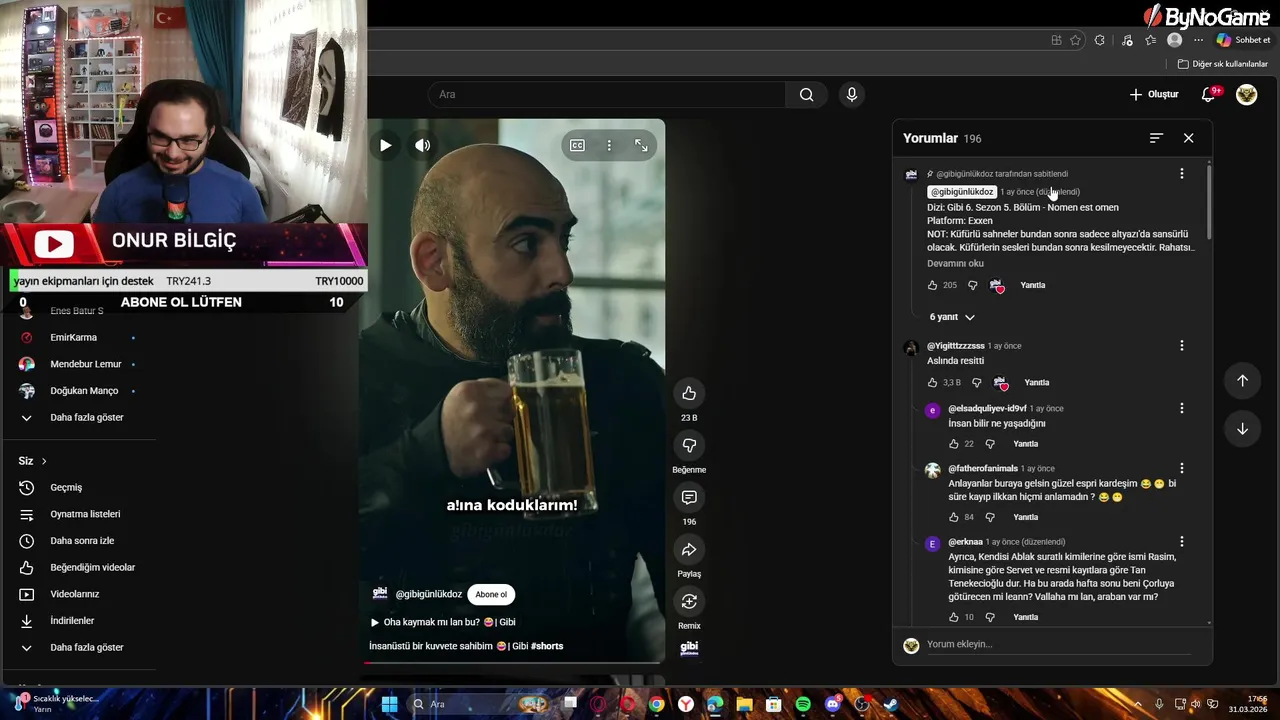Open the Gibi sound thumbnail below Remix
Viewport: 1280px width, 720px height.
click(689, 648)
